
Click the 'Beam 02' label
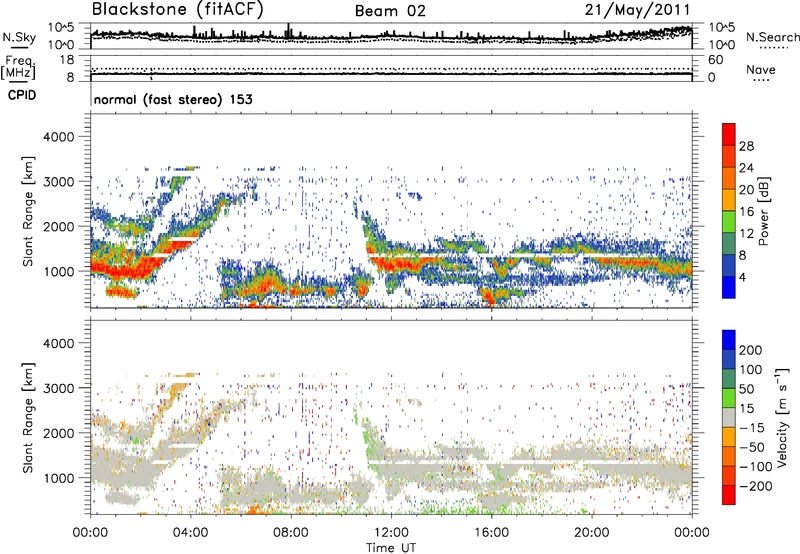point(390,11)
